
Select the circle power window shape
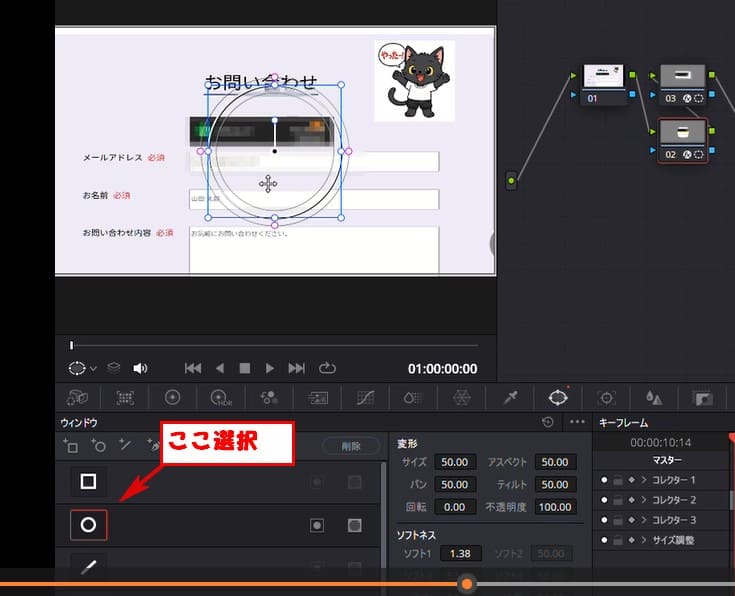pos(88,524)
